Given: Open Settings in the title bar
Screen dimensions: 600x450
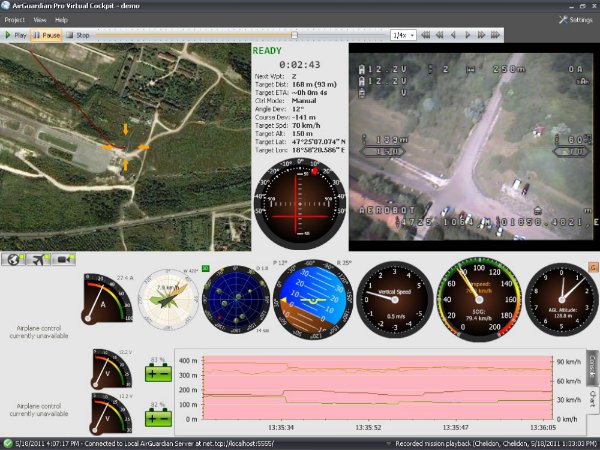Looking at the screenshot, I should (575, 19).
